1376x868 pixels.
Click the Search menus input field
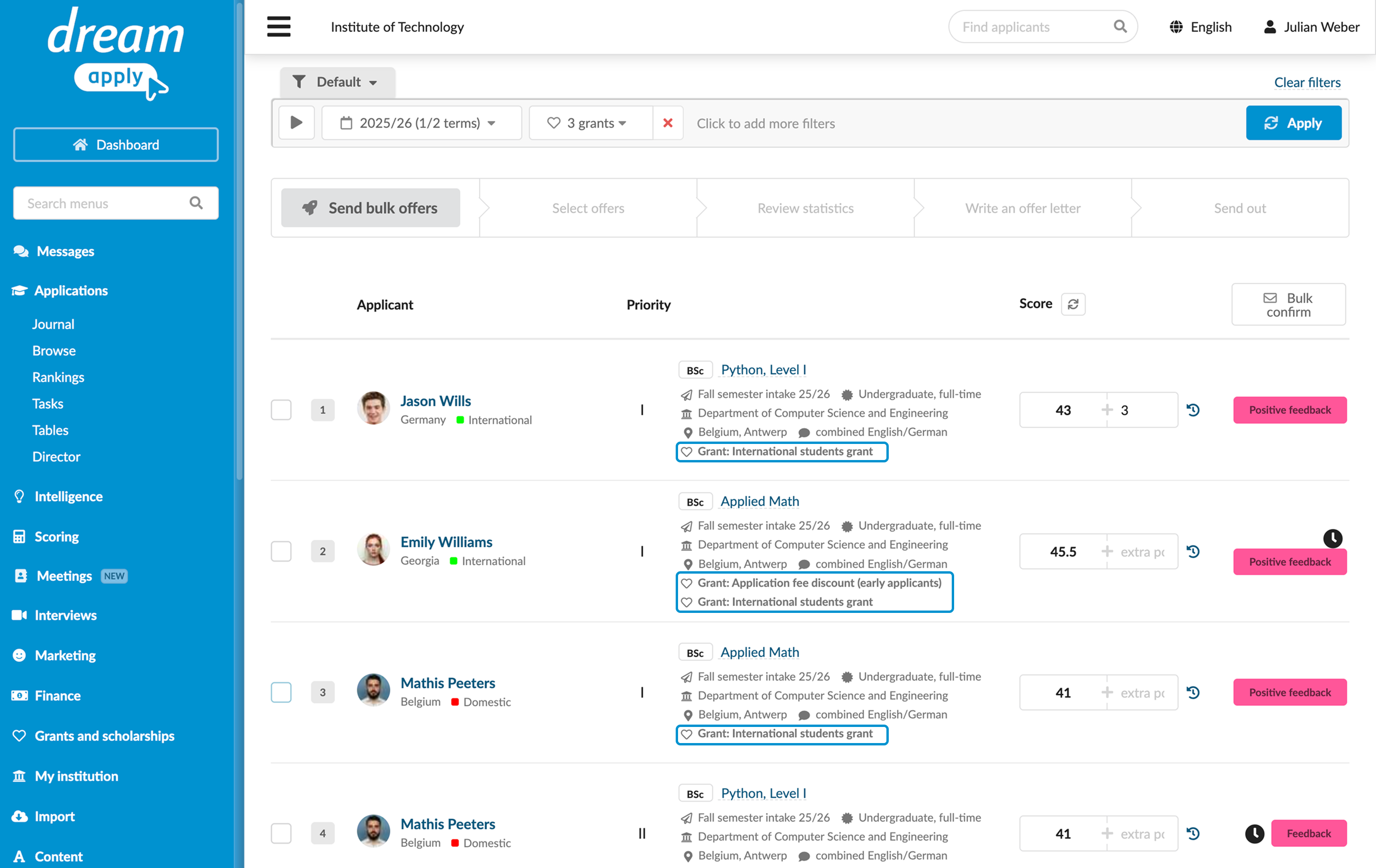click(x=116, y=203)
